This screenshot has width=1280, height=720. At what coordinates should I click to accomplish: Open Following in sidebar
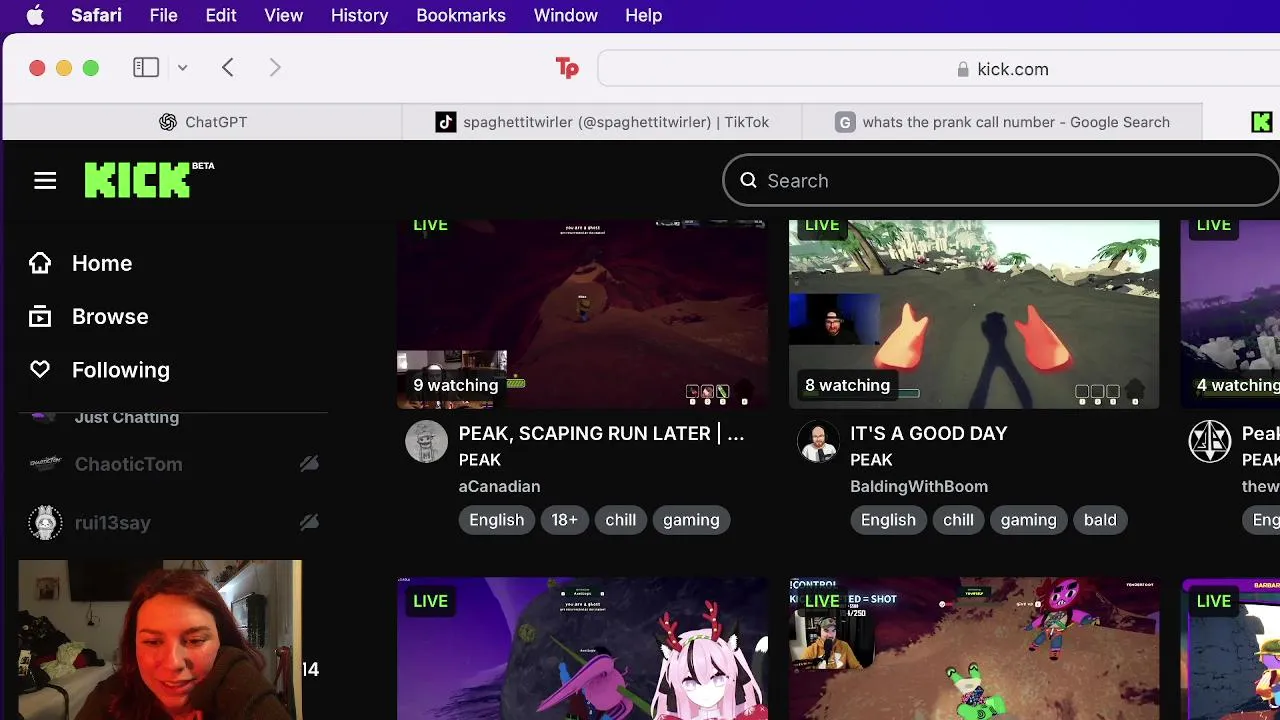point(121,370)
